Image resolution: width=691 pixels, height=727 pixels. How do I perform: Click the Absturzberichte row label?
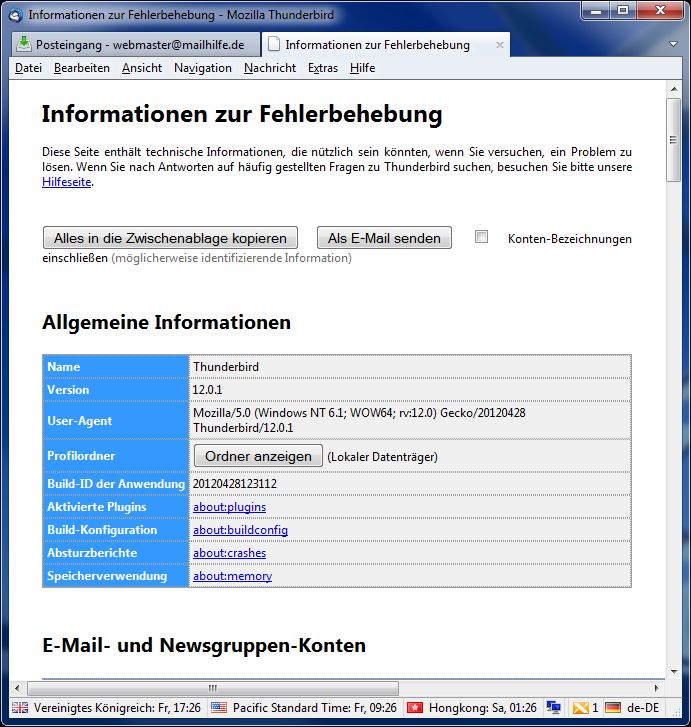tap(92, 553)
